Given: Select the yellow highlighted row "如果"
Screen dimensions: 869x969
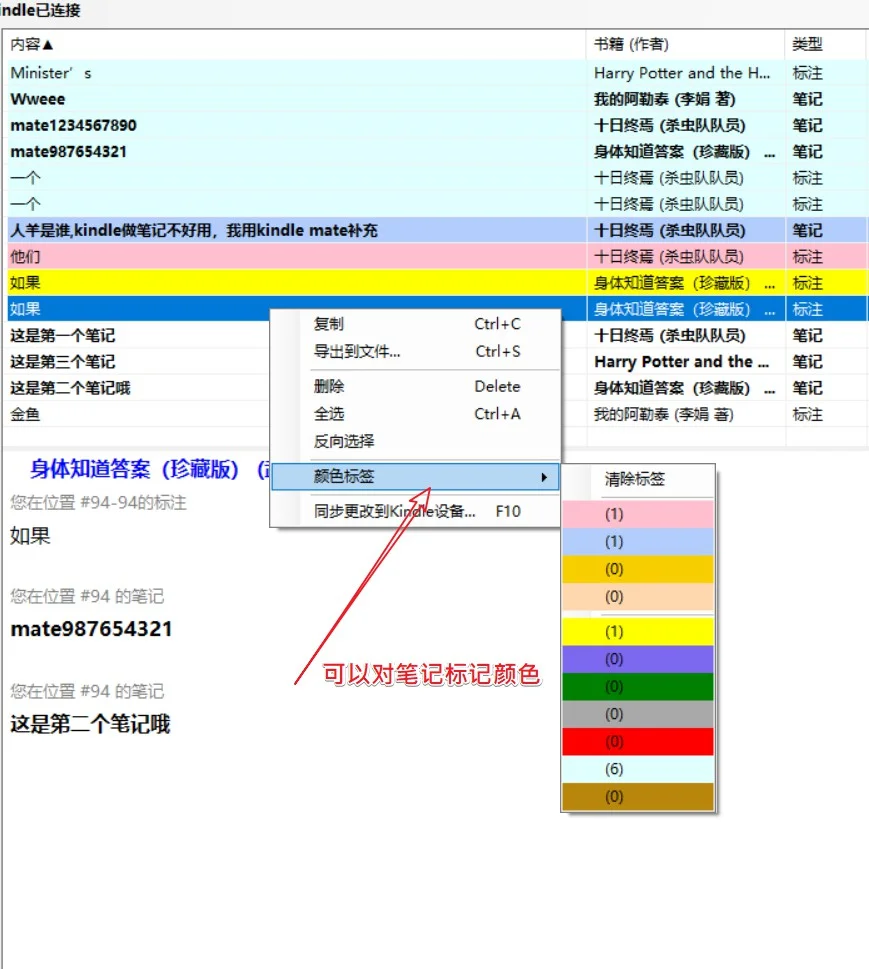Looking at the screenshot, I should pyautogui.click(x=436, y=283).
